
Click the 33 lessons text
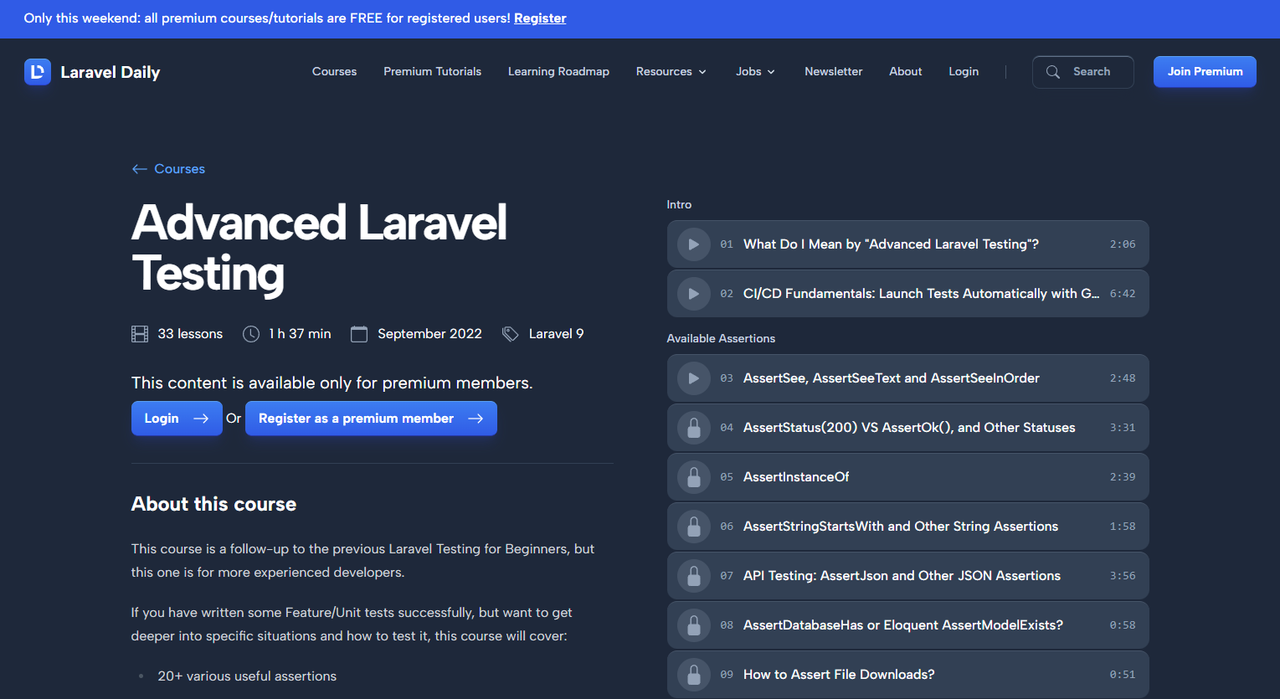point(190,334)
